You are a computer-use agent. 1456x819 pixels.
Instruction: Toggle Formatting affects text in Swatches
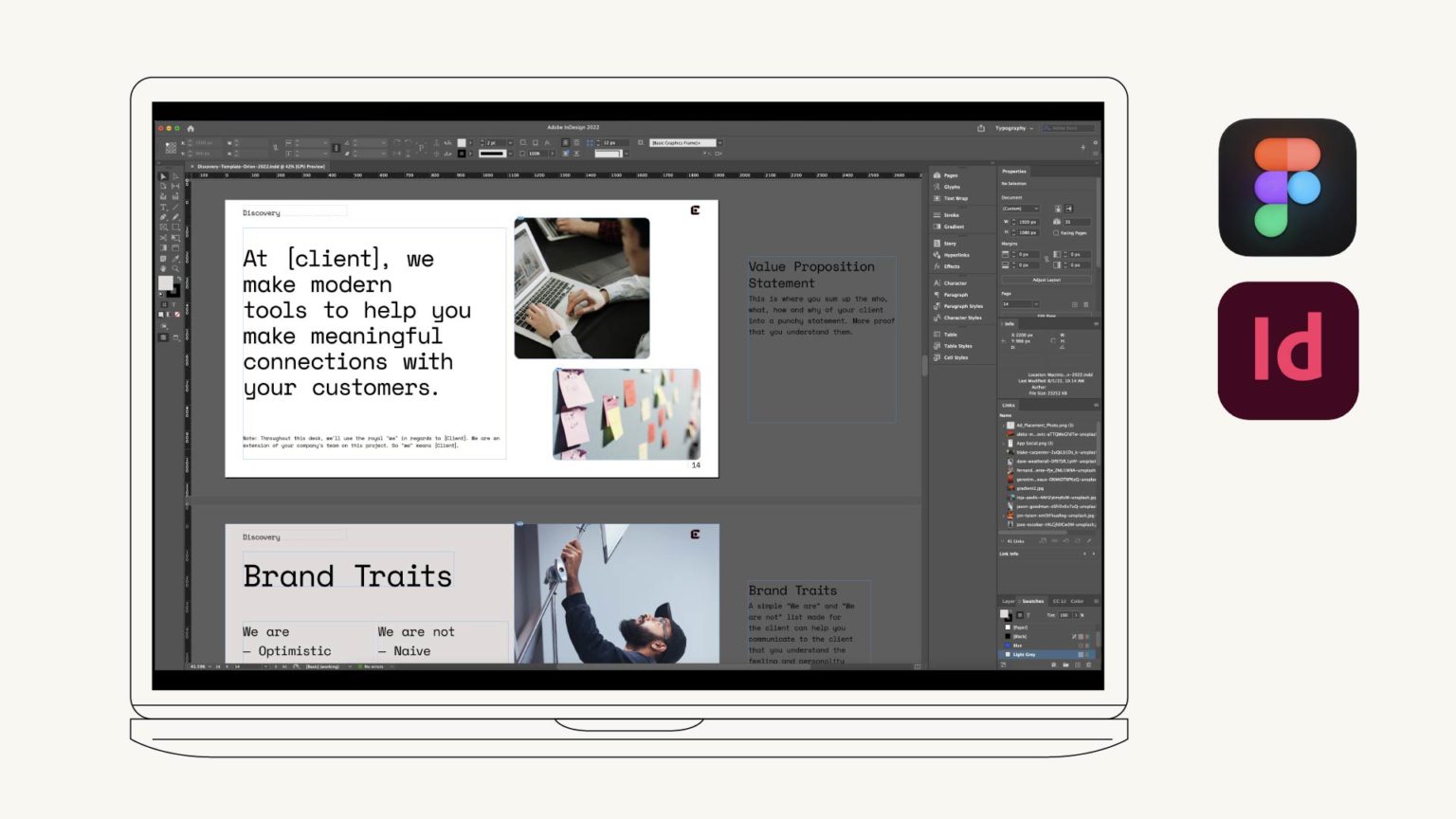coord(1028,614)
